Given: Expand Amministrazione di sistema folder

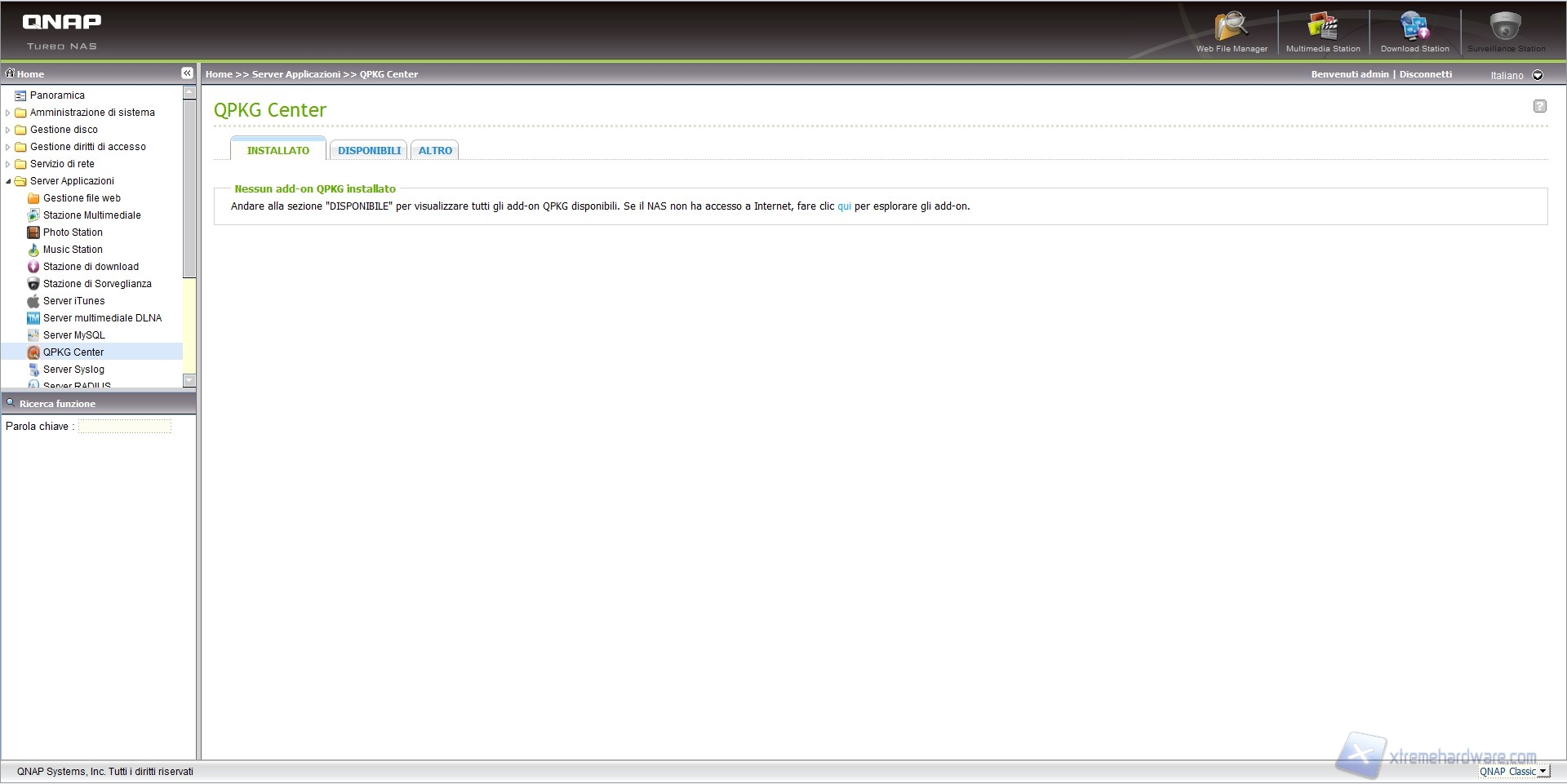Looking at the screenshot, I should (x=8, y=113).
